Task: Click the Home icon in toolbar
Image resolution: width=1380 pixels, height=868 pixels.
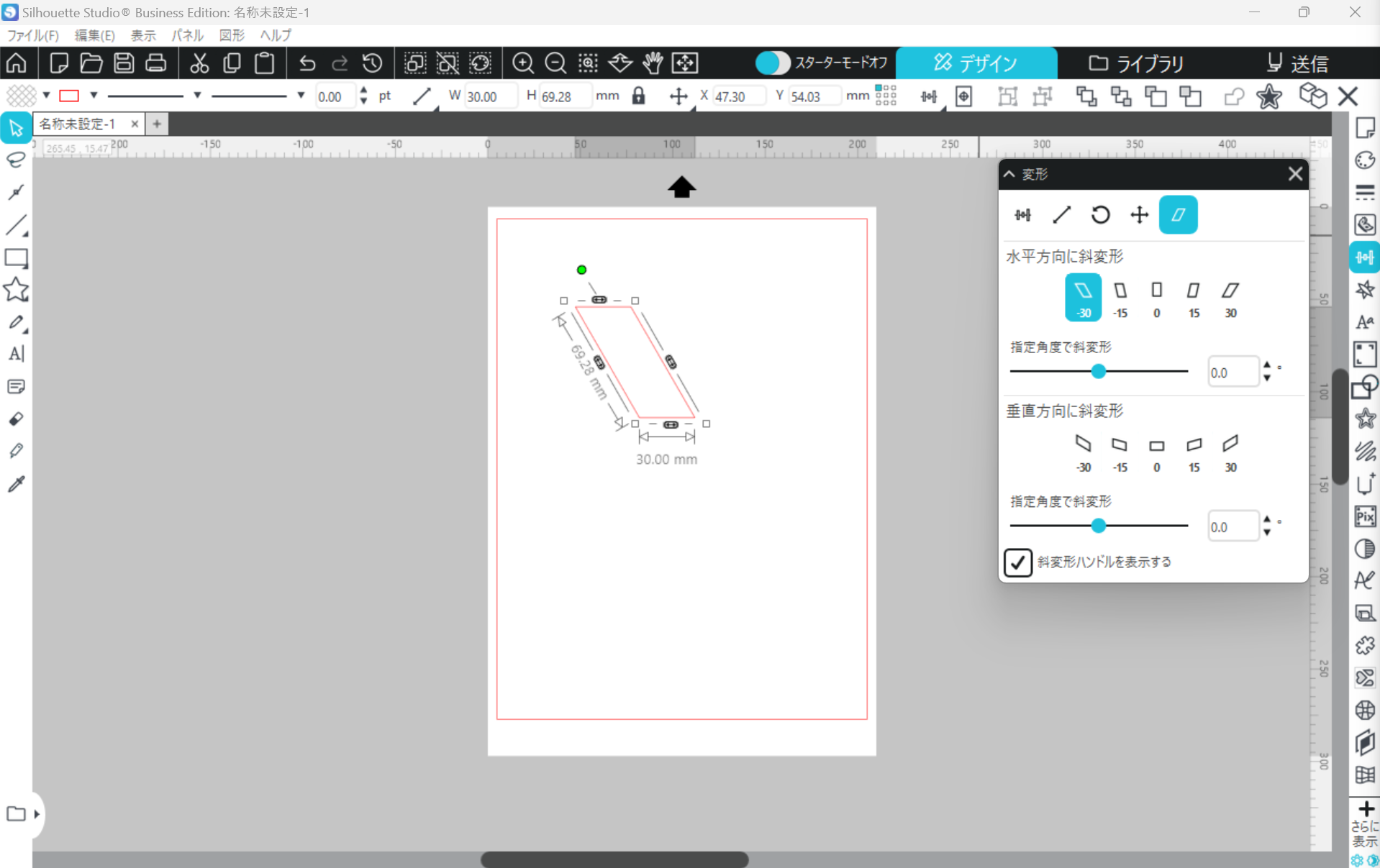Action: [17, 63]
